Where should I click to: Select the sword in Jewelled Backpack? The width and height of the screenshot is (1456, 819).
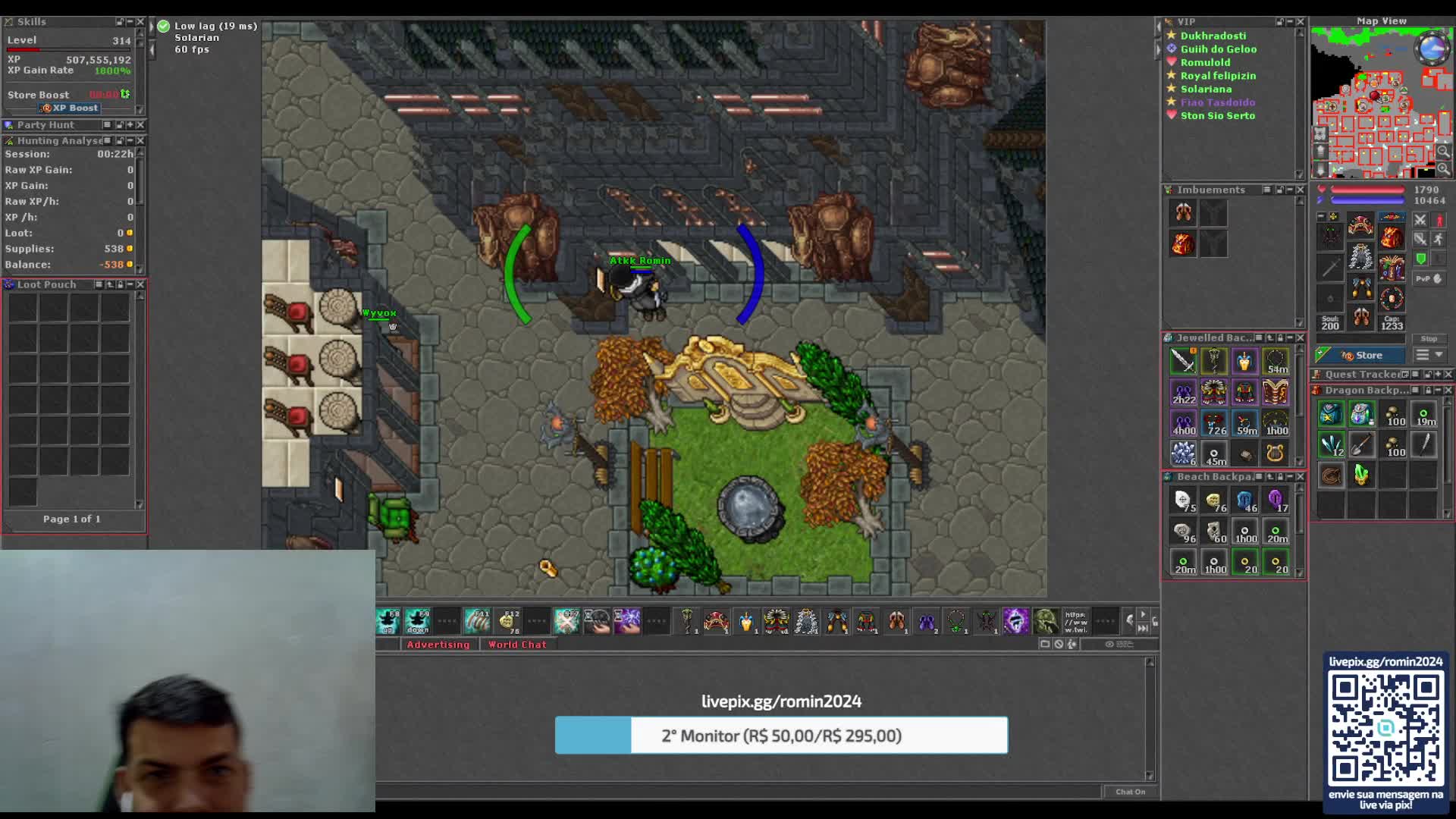[1183, 361]
